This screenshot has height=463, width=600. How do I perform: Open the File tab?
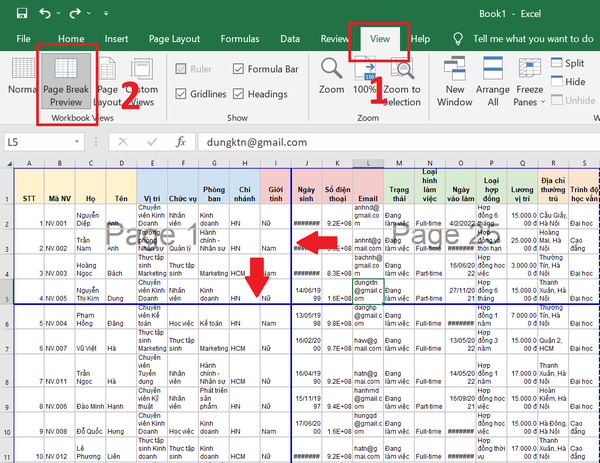[23, 39]
